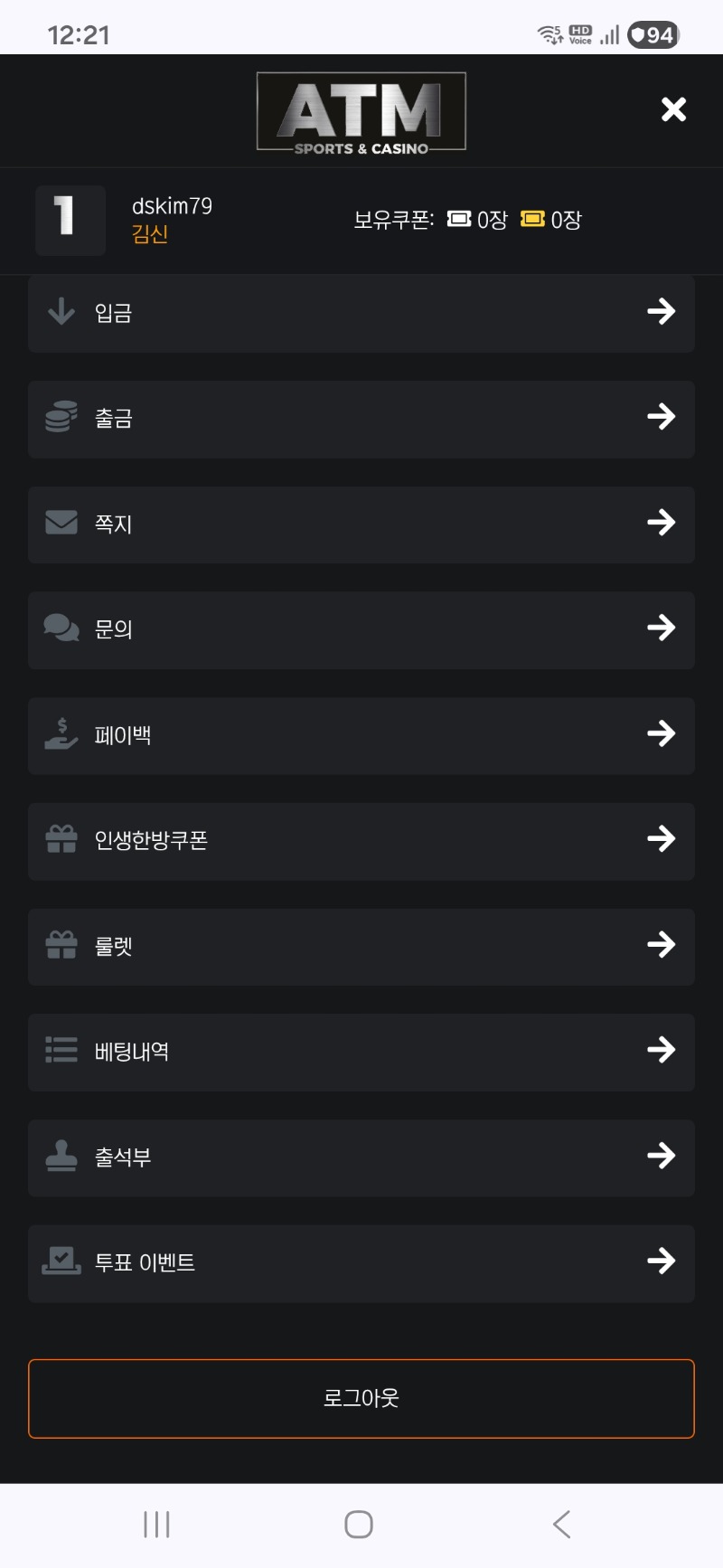Tap the gift icon beside 룰렛
723x1568 pixels.
61,945
